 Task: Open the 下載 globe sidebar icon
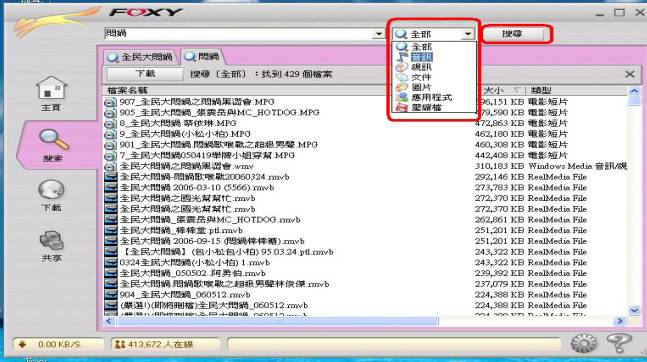[51, 196]
